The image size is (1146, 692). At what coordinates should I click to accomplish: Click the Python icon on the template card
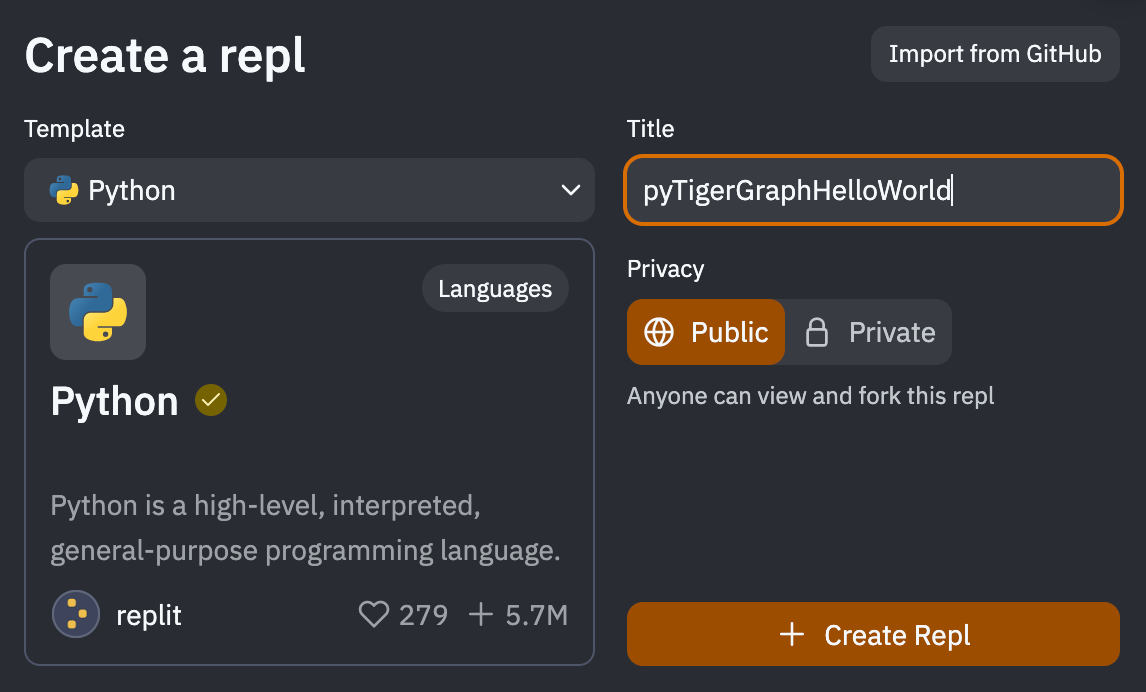click(97, 312)
